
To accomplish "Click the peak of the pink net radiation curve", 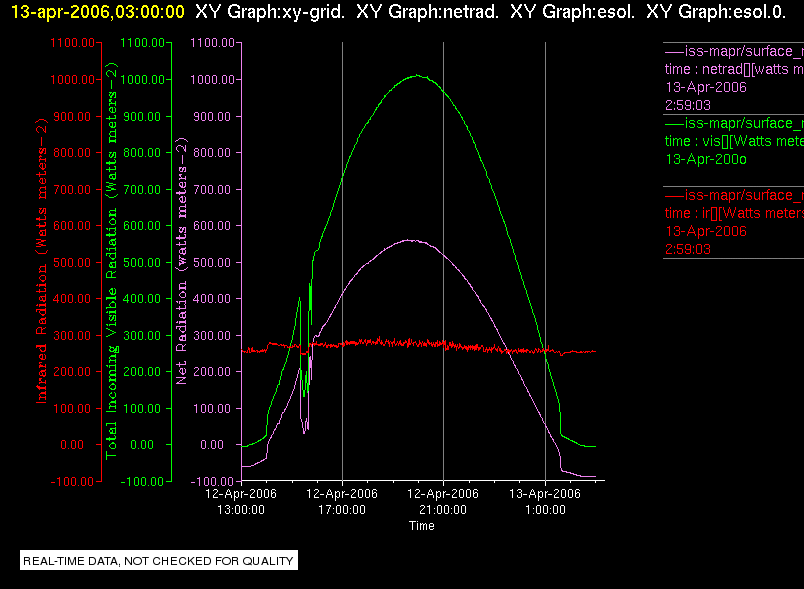I will pos(409,240).
